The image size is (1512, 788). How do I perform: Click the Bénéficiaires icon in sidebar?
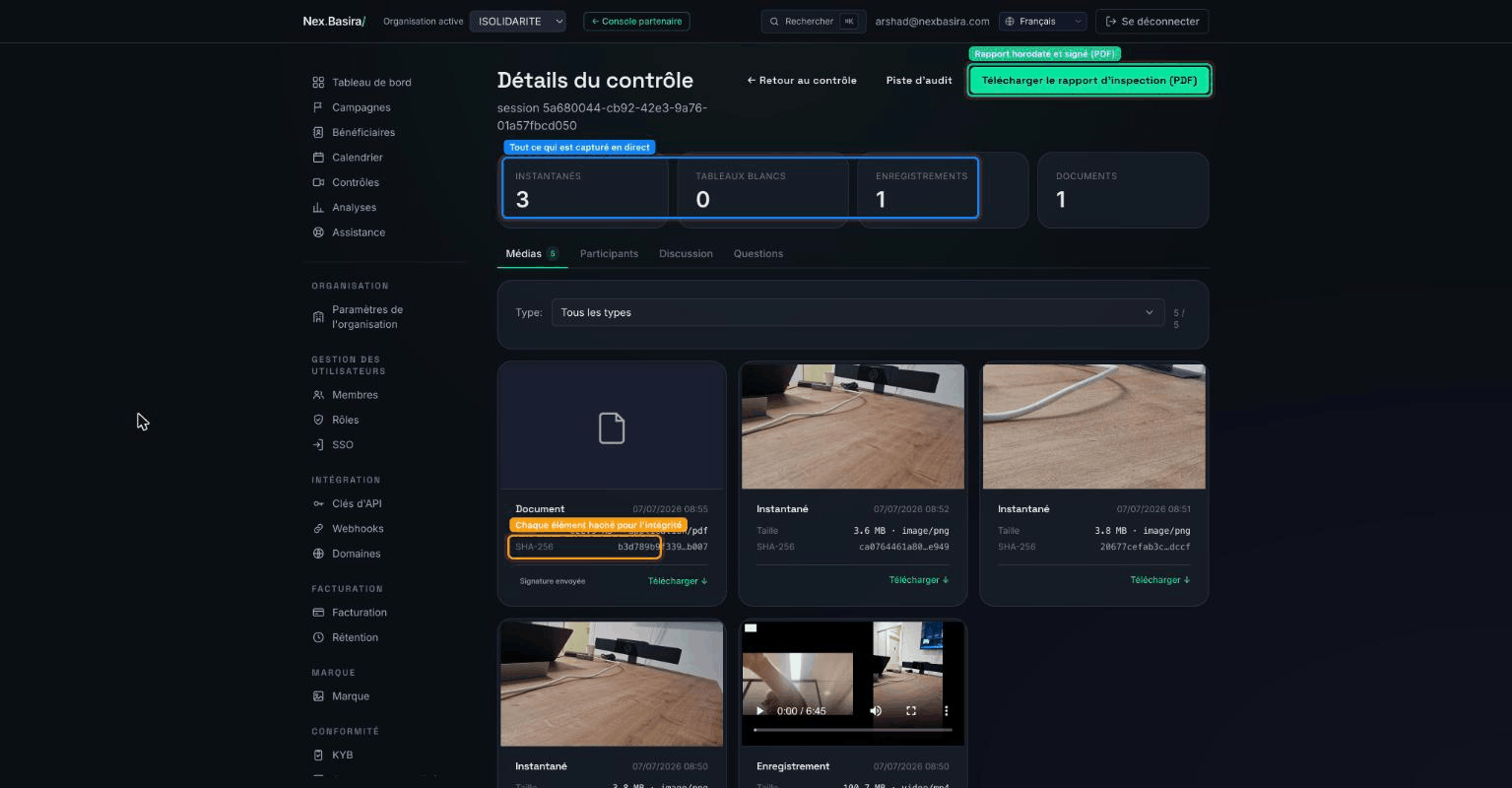tap(318, 132)
